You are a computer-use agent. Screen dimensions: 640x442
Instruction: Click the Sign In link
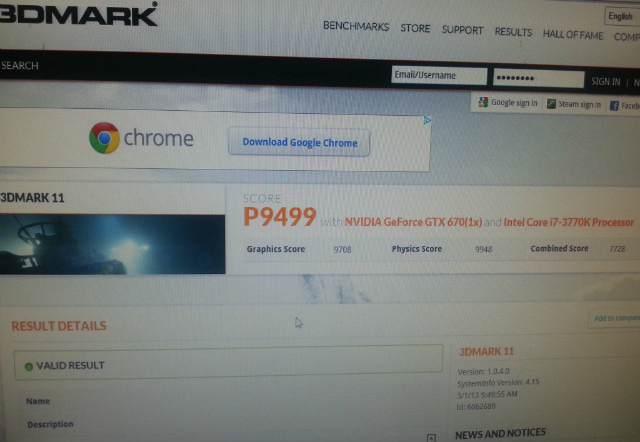click(606, 82)
